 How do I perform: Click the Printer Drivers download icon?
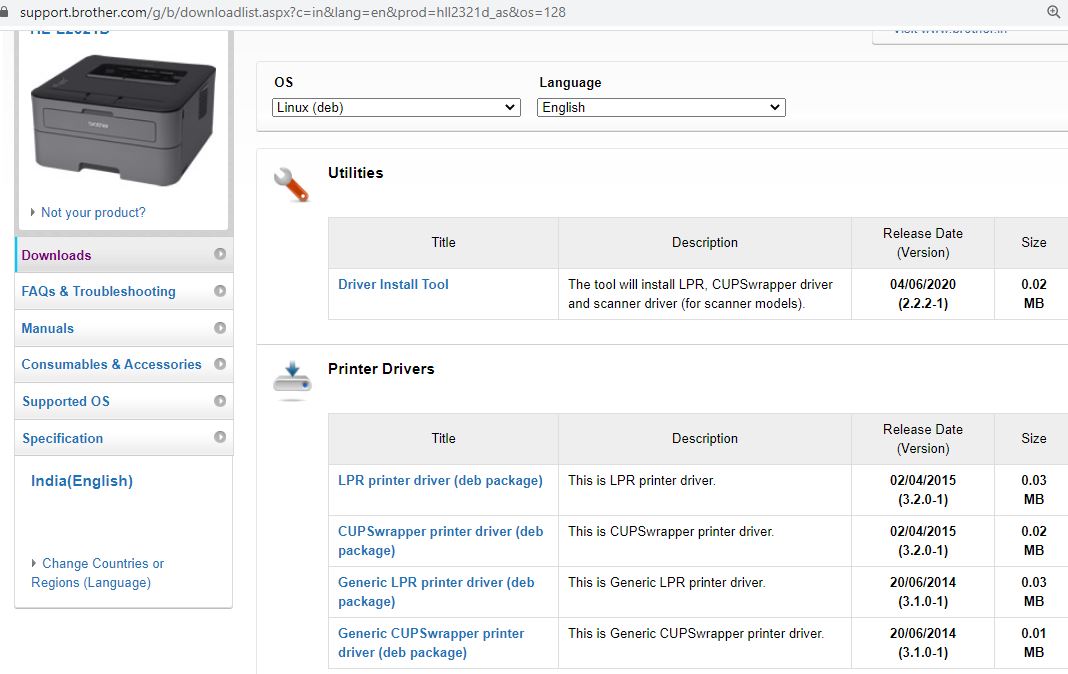point(292,379)
